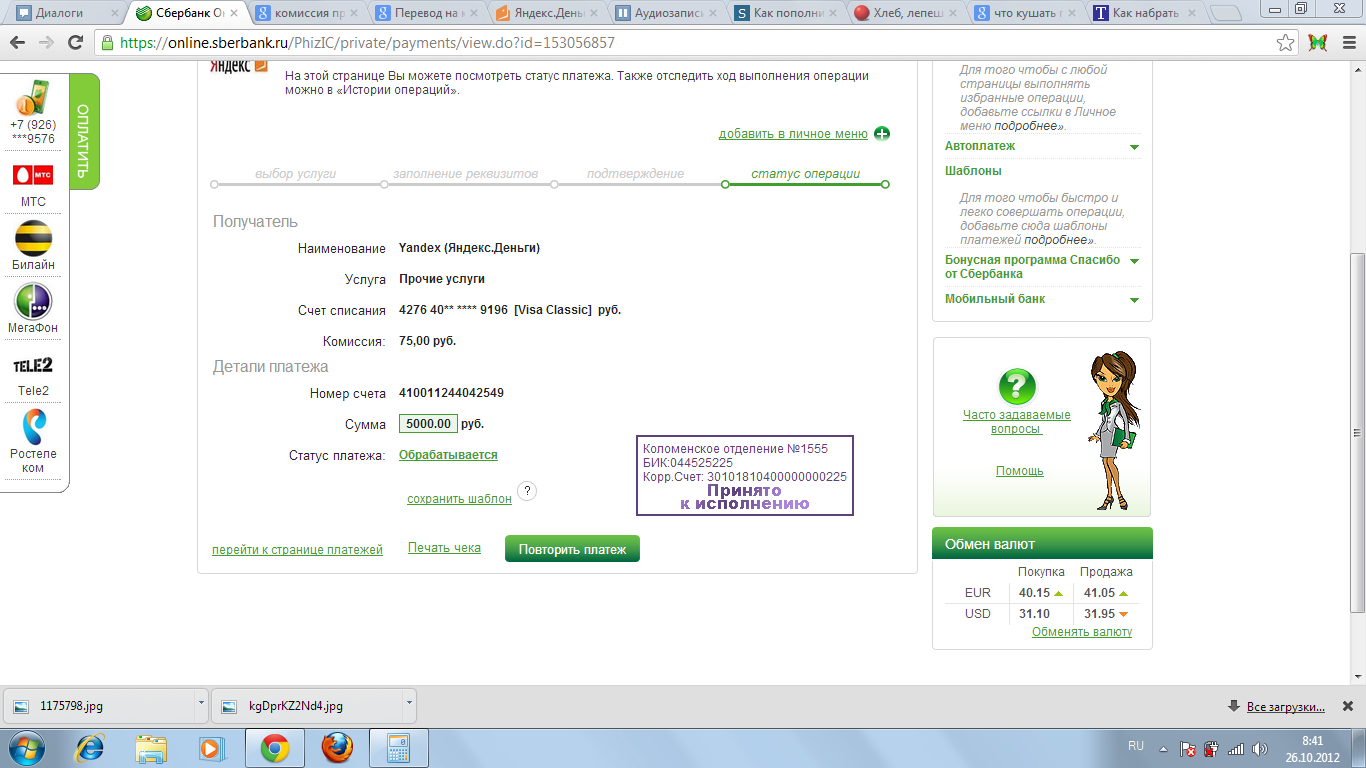The height and width of the screenshot is (768, 1366).
Task: Bookmark this page with the star icon
Action: pos(1286,43)
